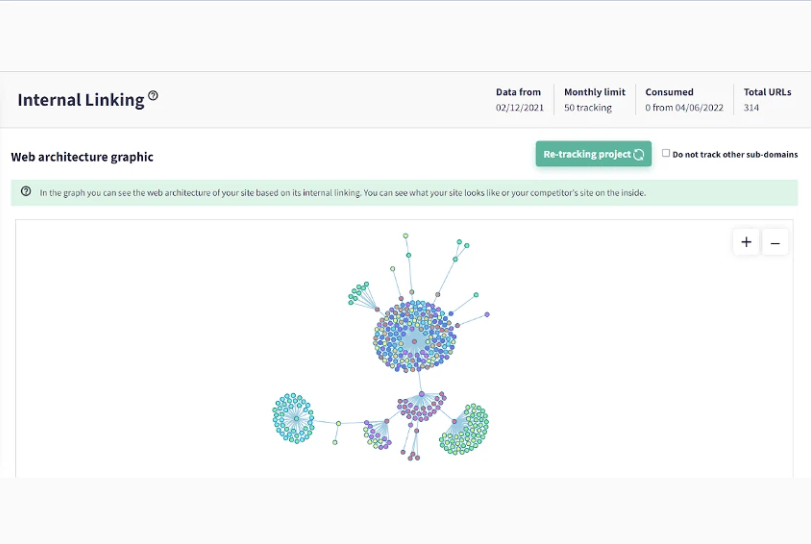811x544 pixels.
Task: Zoom out the graph with minus button
Action: click(x=775, y=242)
